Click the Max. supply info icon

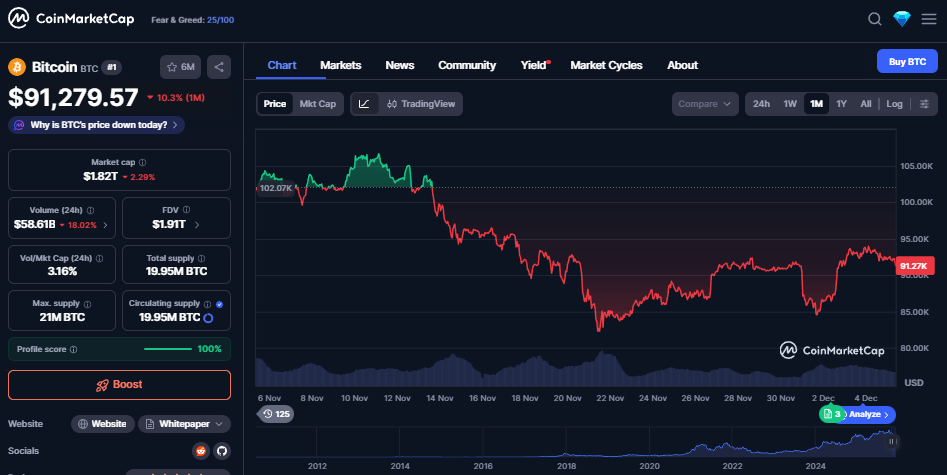[x=88, y=304]
